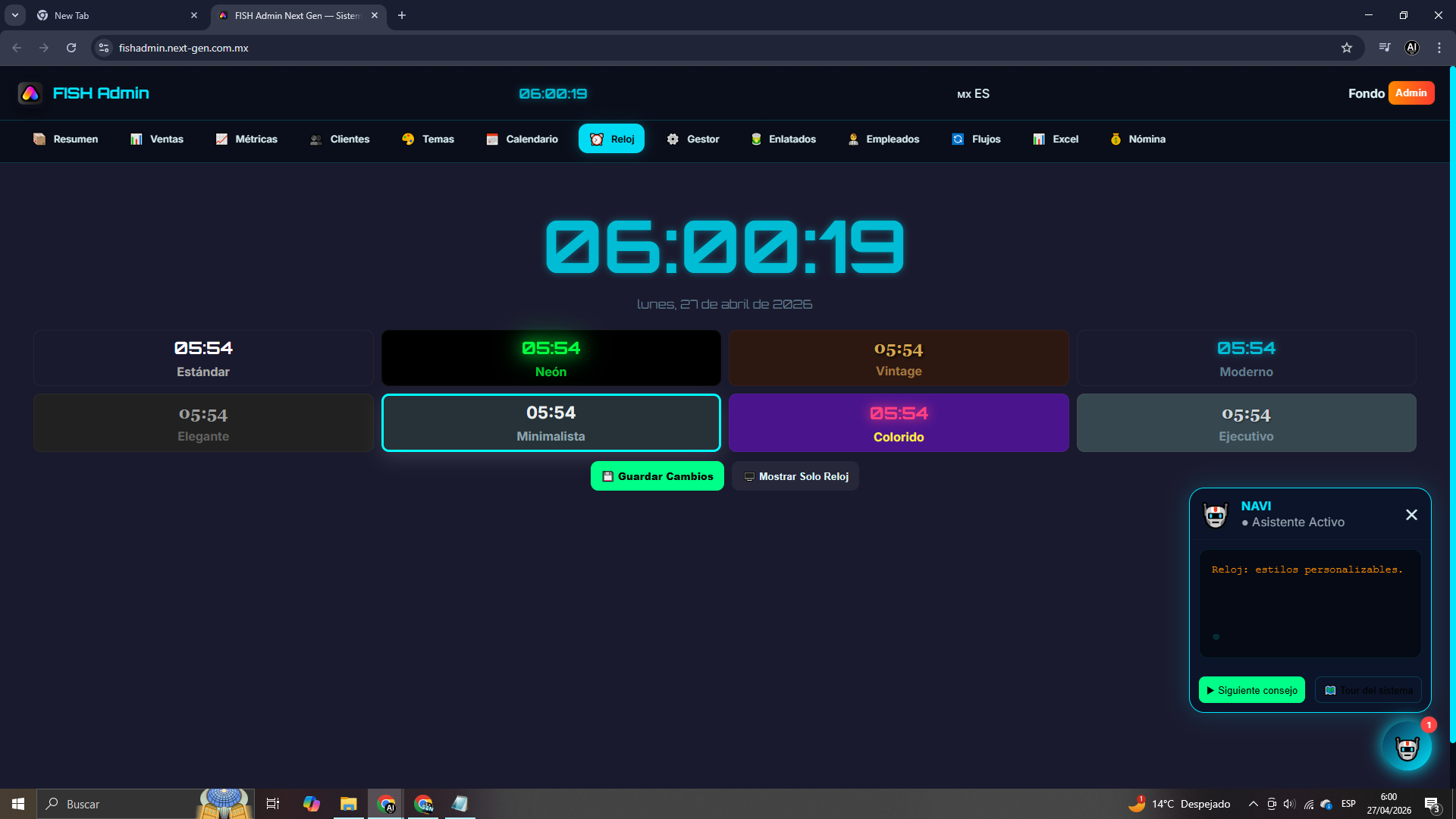This screenshot has width=1456, height=819.
Task: Select the Neón clock style
Action: point(551,358)
